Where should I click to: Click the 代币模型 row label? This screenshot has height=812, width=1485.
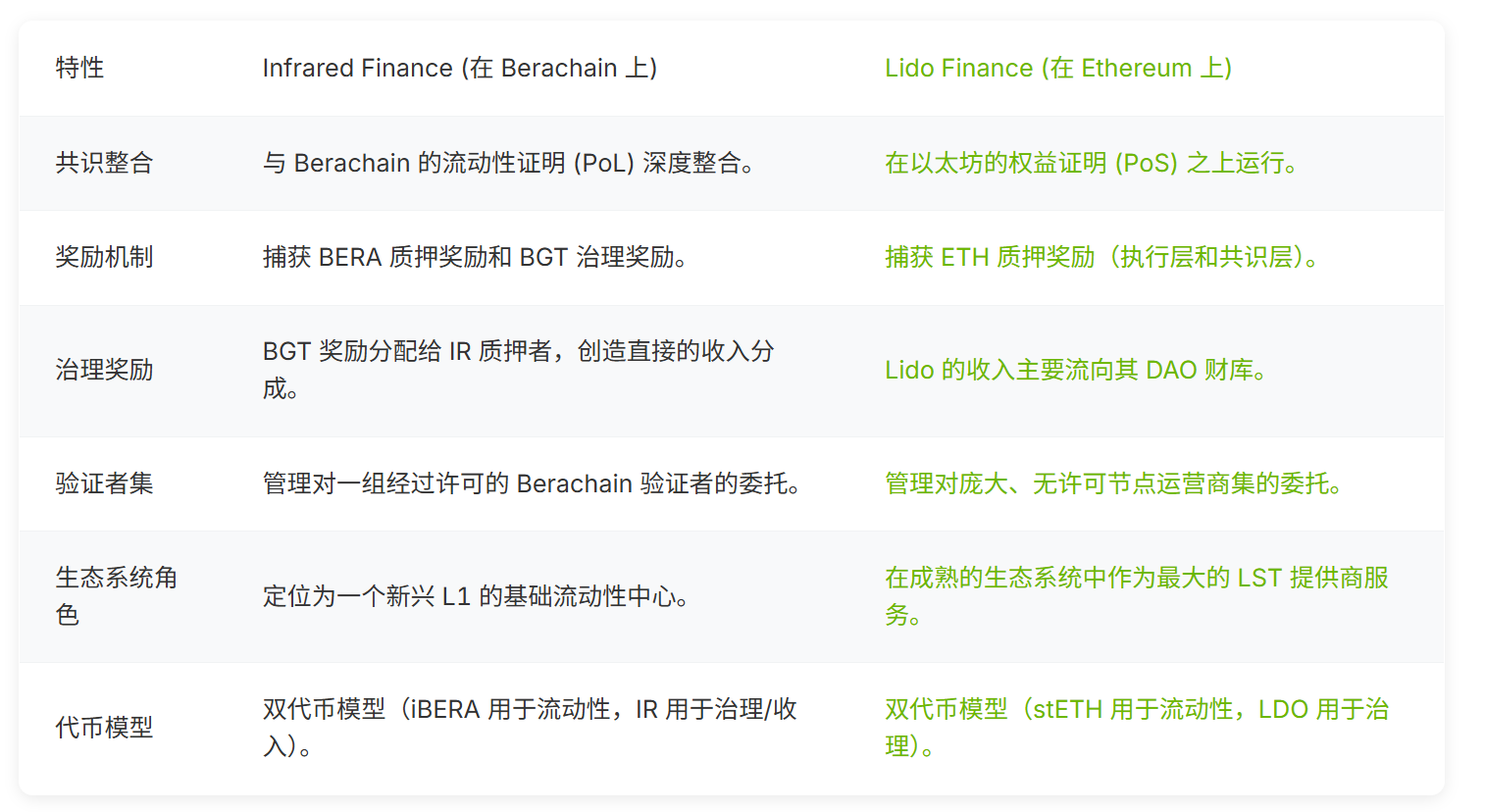coord(104,728)
